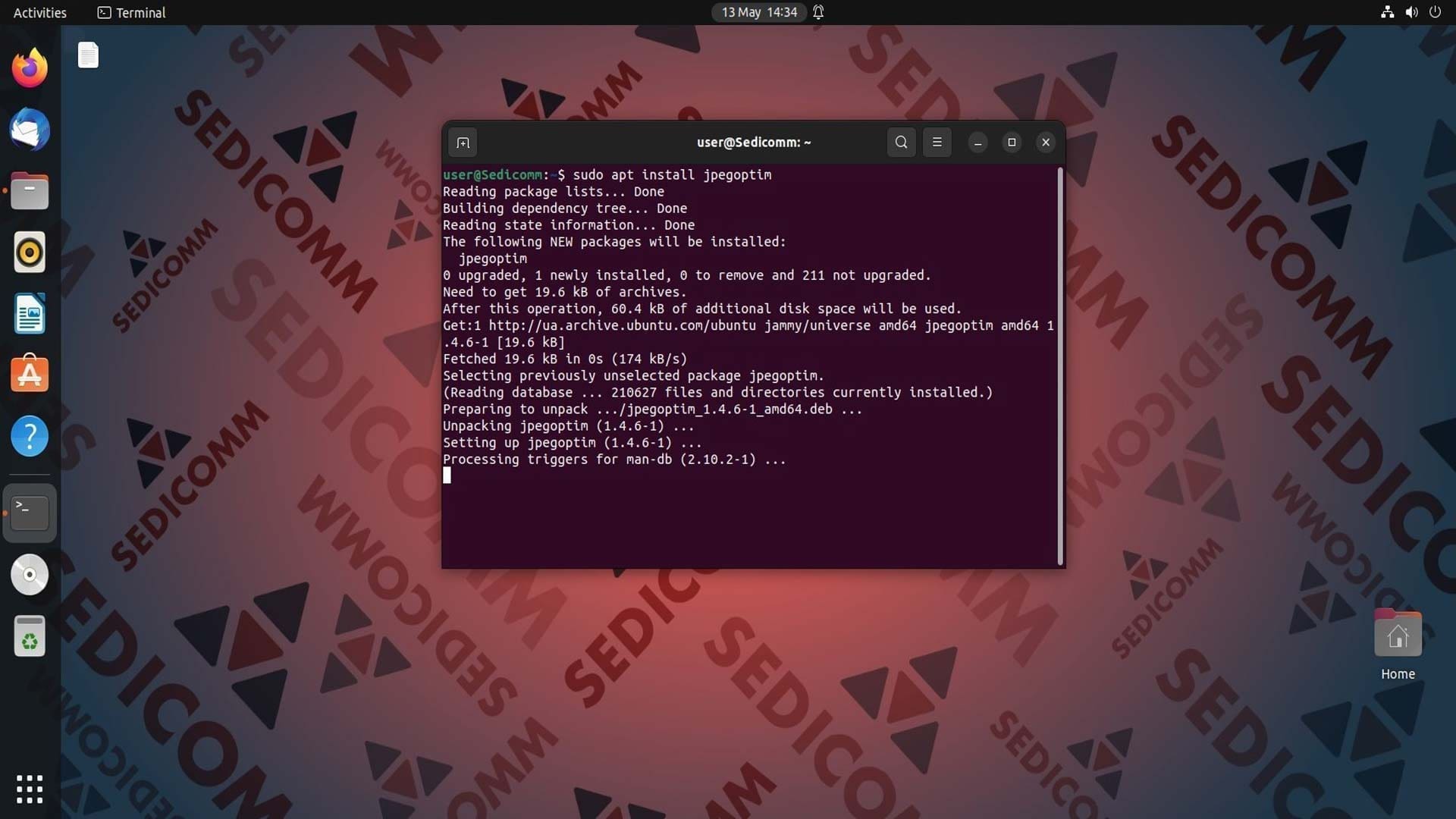Open the power icon system menu
The width and height of the screenshot is (1456, 819).
(1435, 12)
